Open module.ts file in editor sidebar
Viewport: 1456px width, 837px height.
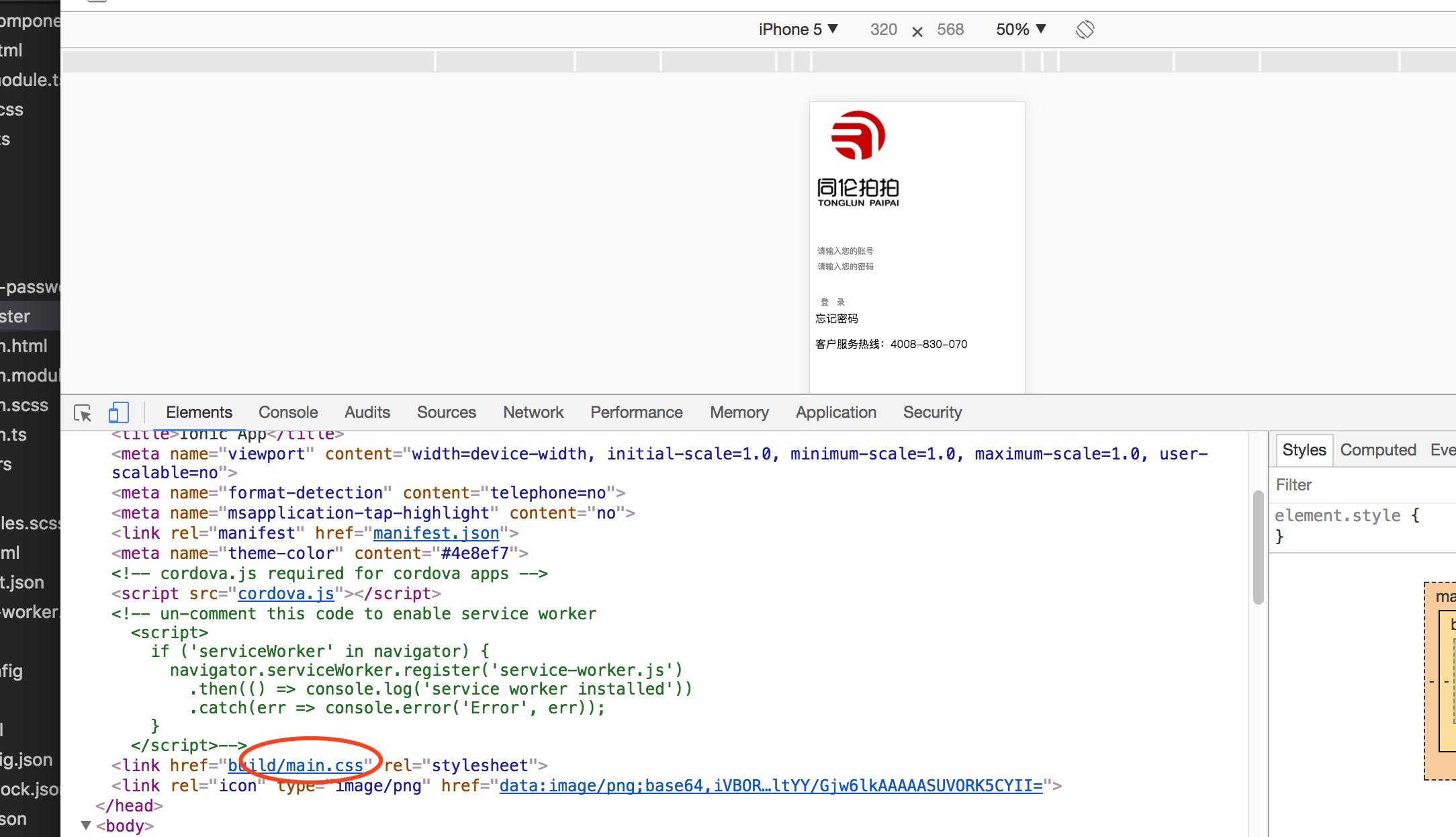pos(30,80)
